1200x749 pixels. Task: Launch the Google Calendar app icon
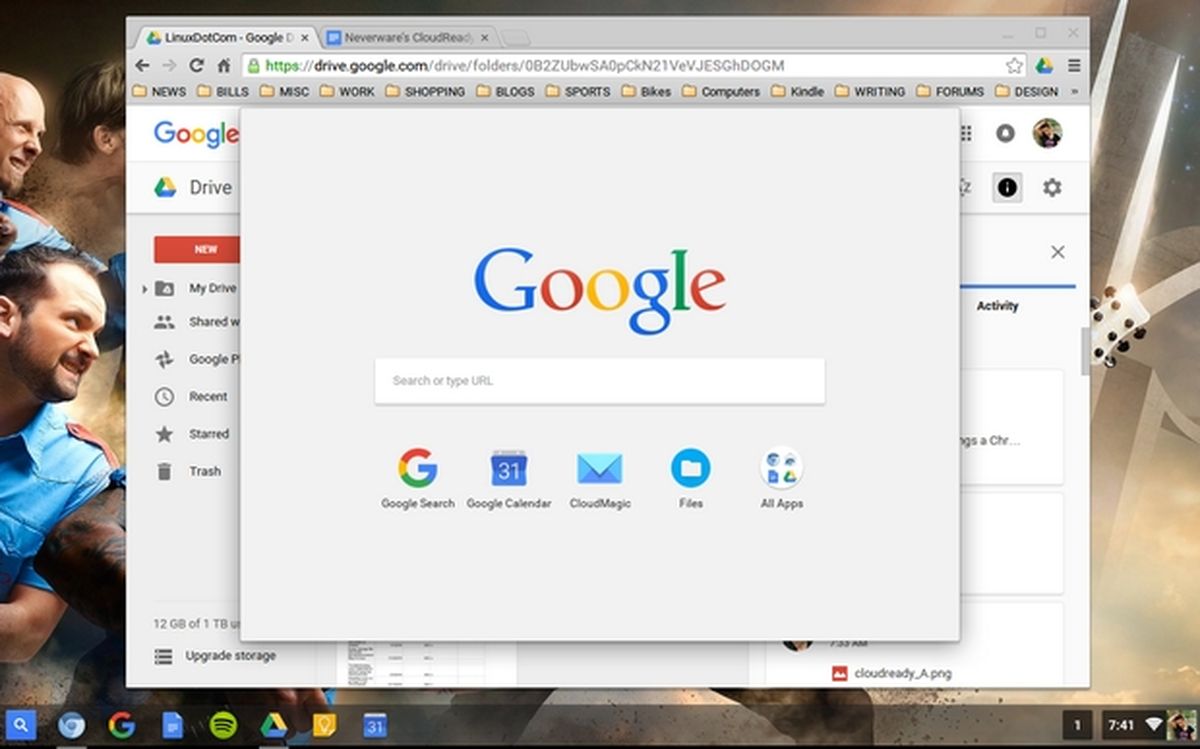508,466
